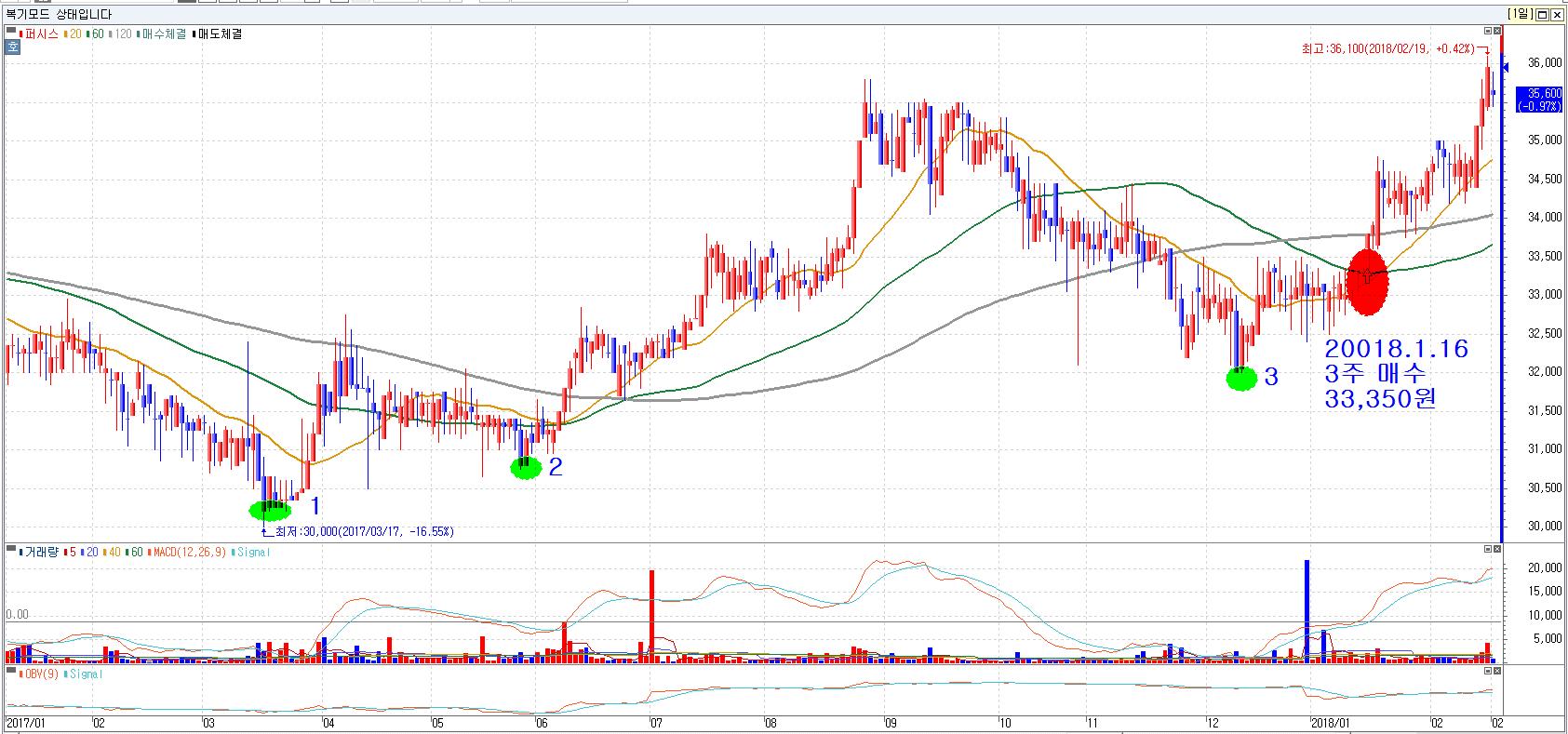
Task: Select the 퍼시스 series in the price legend
Action: (39, 33)
